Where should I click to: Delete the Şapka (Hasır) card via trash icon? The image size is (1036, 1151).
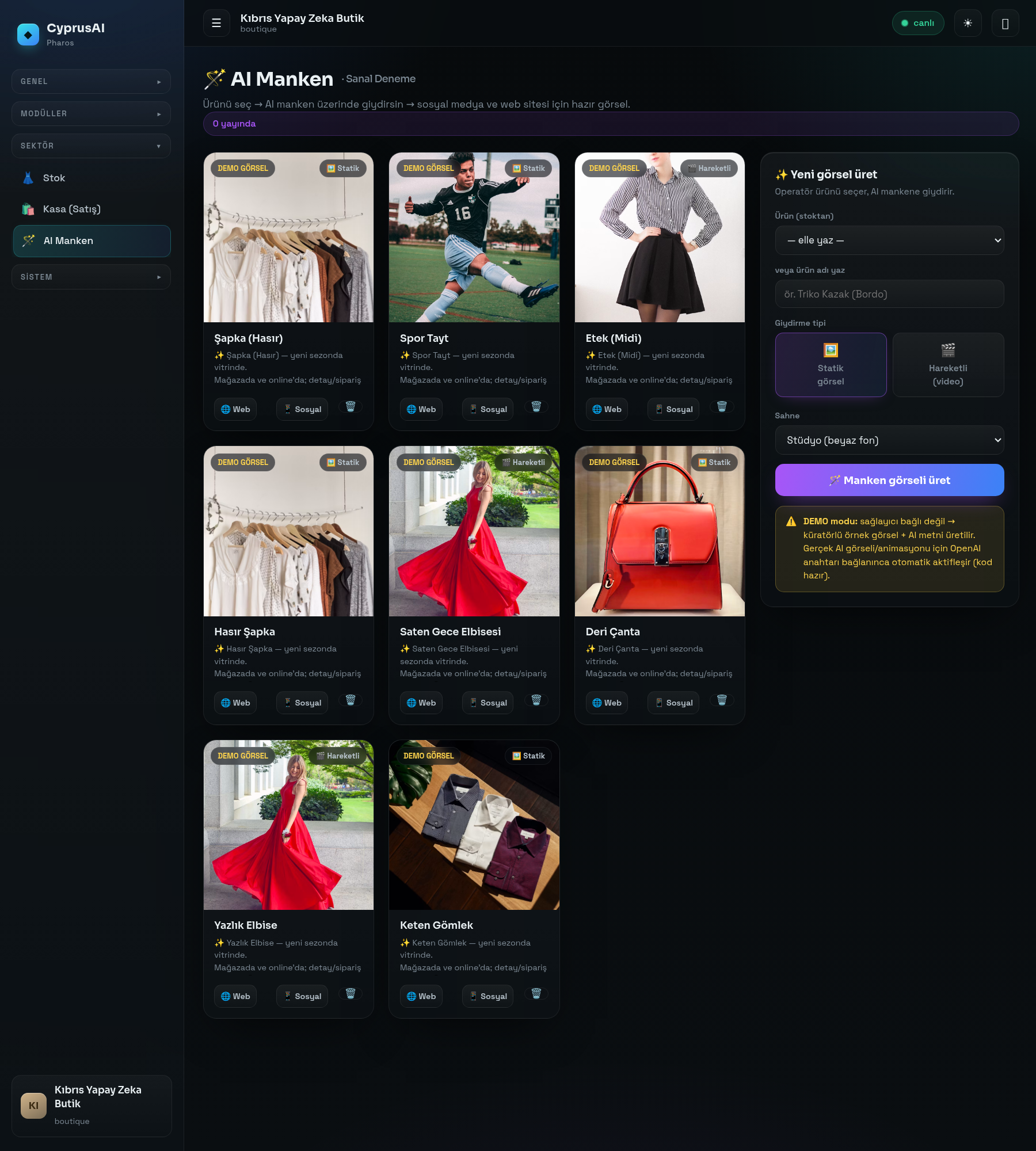pyautogui.click(x=351, y=406)
